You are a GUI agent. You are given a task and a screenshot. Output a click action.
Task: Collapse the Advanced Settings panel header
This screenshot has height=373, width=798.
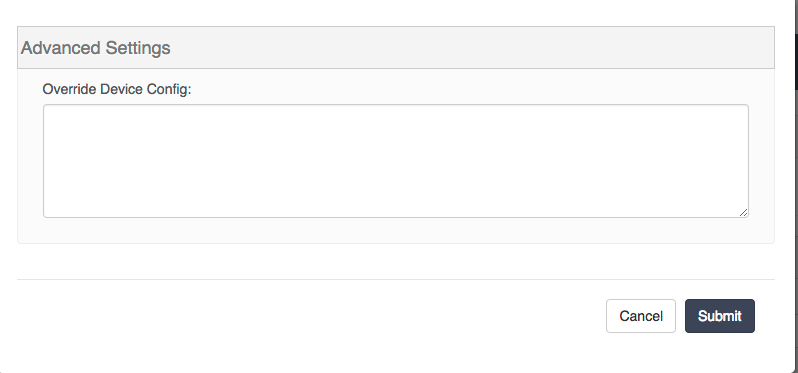point(396,47)
